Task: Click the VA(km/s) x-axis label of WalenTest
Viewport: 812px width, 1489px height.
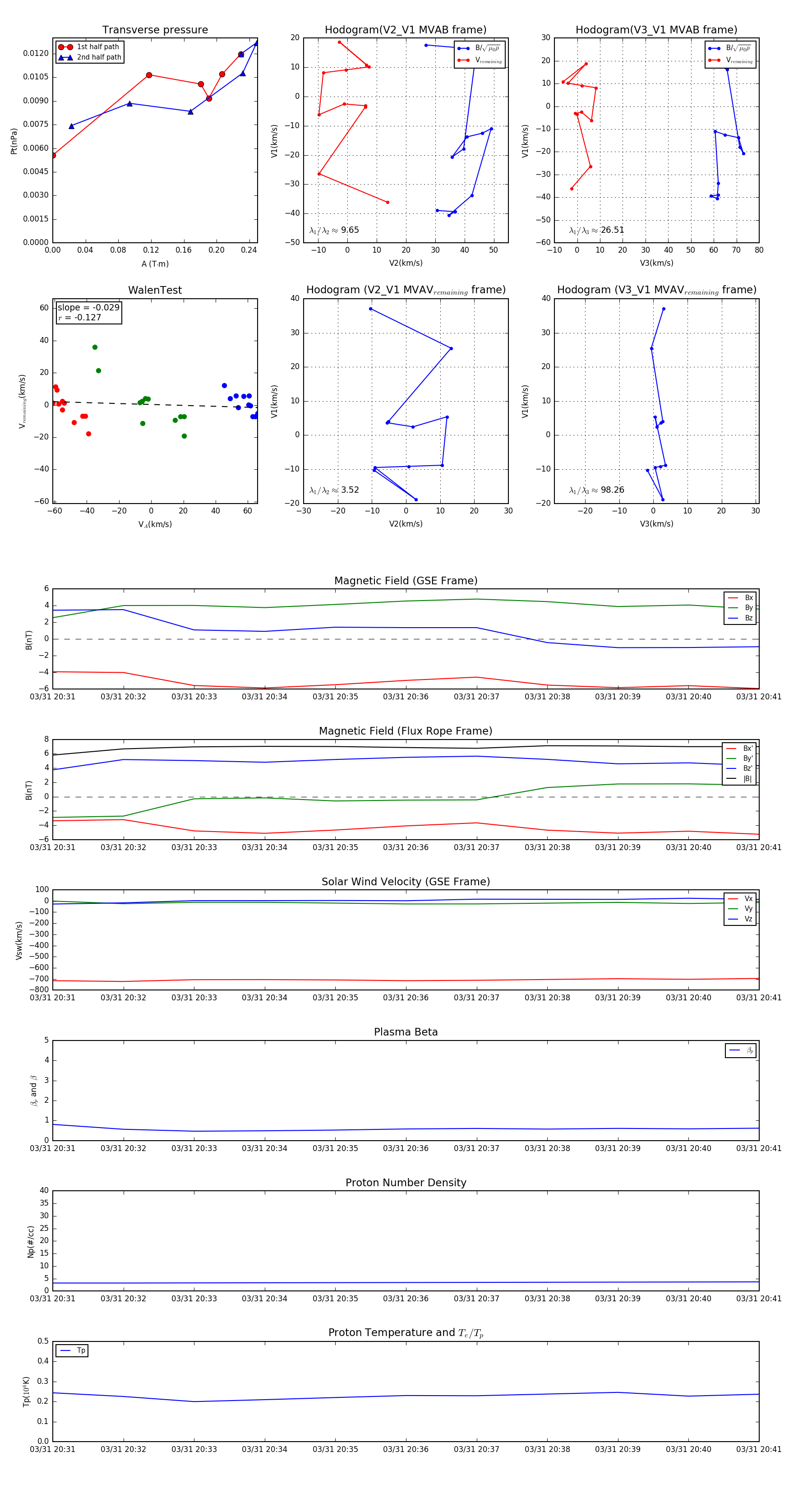Action: click(x=155, y=524)
